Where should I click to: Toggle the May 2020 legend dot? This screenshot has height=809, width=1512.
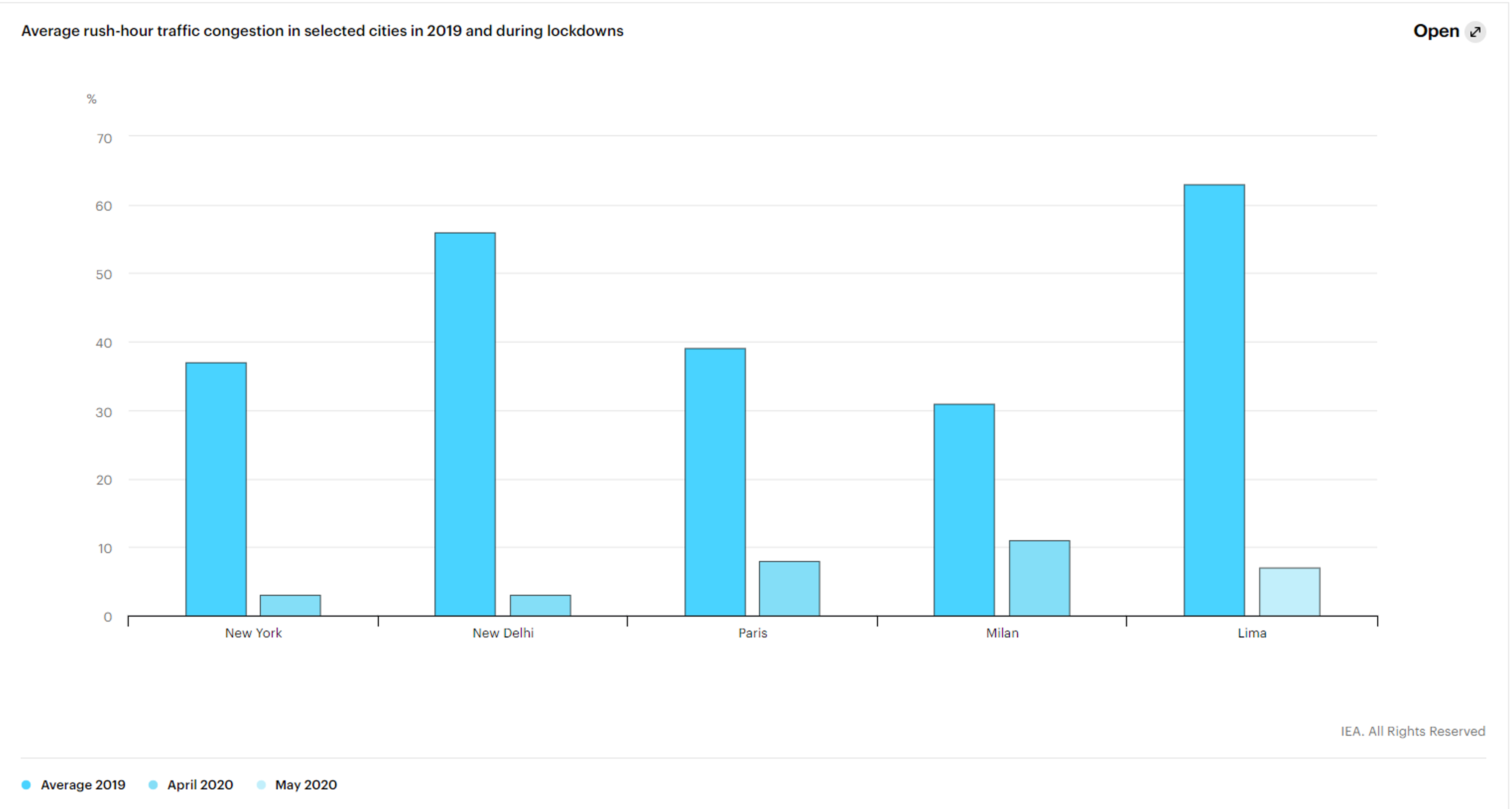tap(261, 785)
